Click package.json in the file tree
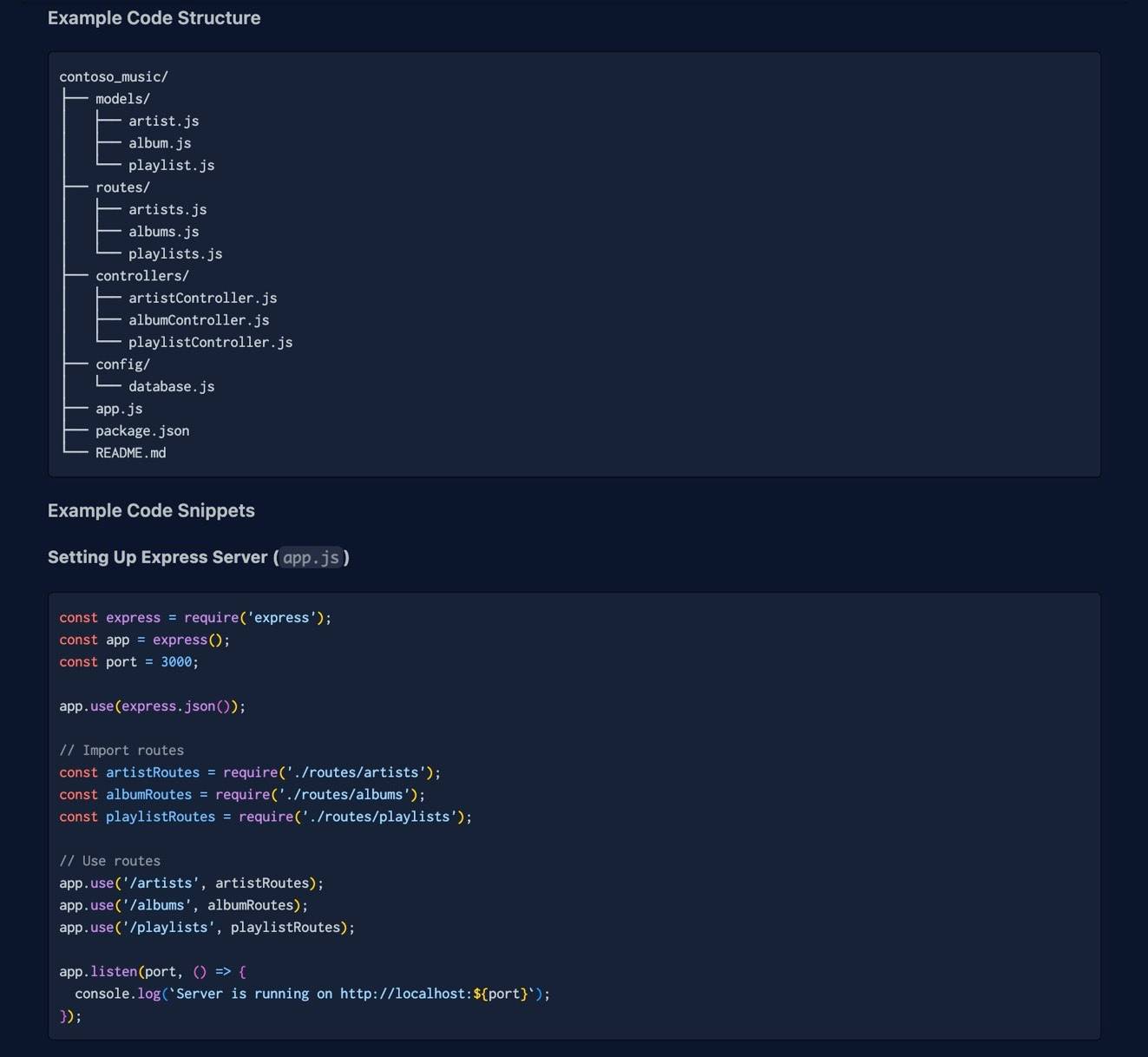Image resolution: width=1148 pixels, height=1057 pixels. tap(141, 431)
